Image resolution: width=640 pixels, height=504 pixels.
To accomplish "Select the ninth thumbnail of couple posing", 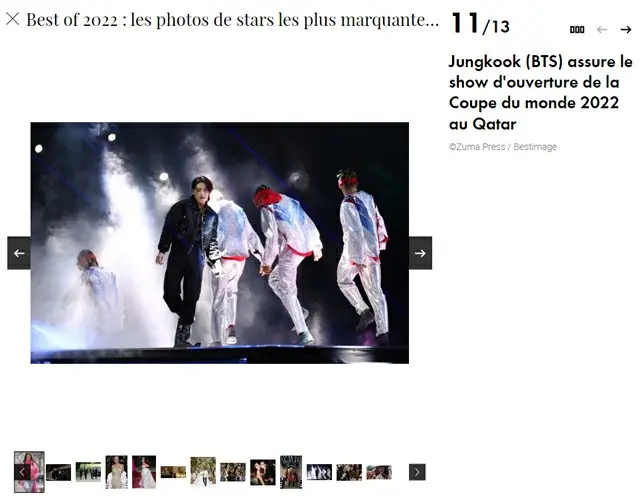I will [262, 472].
